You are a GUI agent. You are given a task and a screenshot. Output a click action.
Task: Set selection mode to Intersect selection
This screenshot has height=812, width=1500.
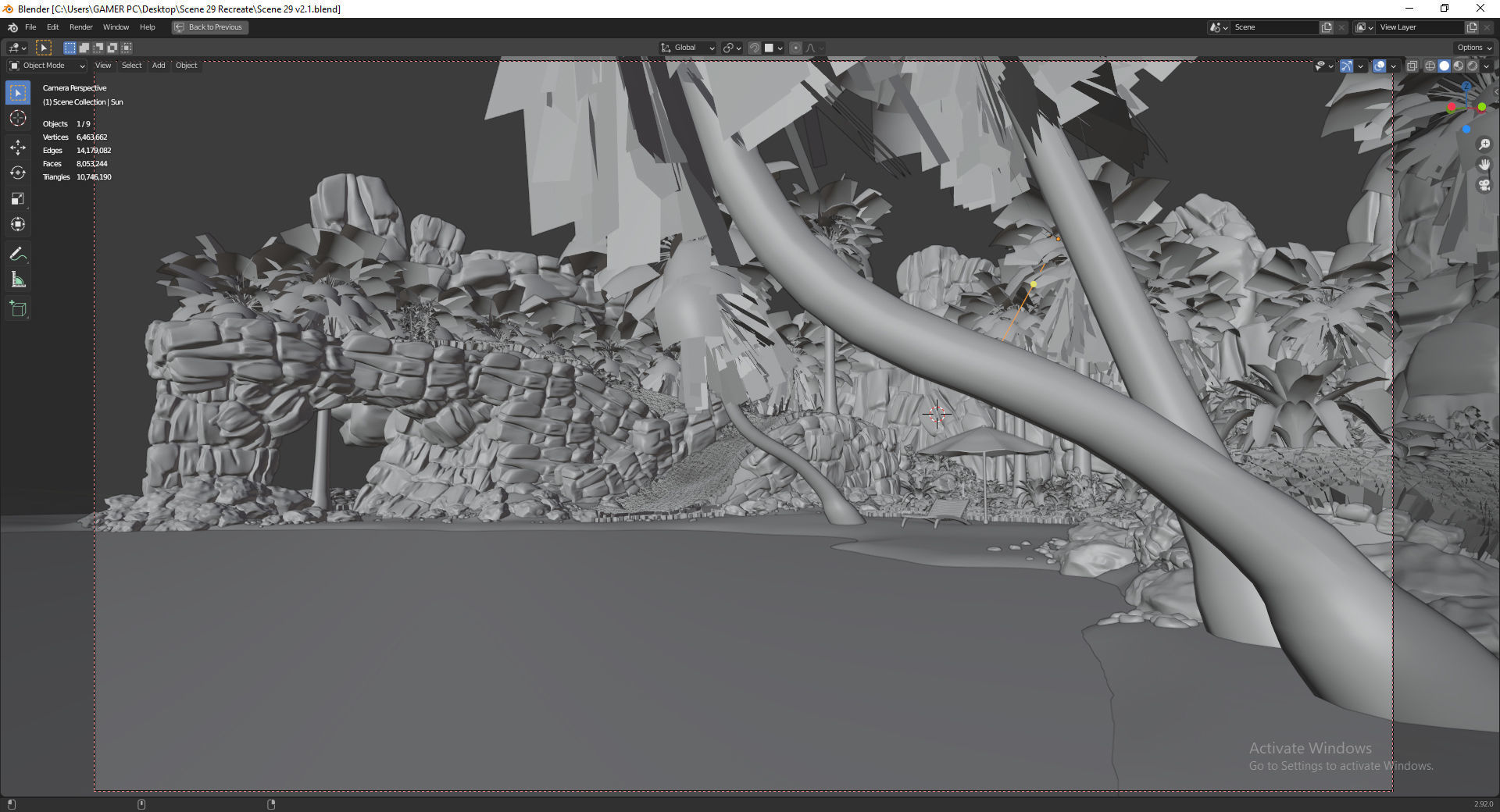point(126,48)
